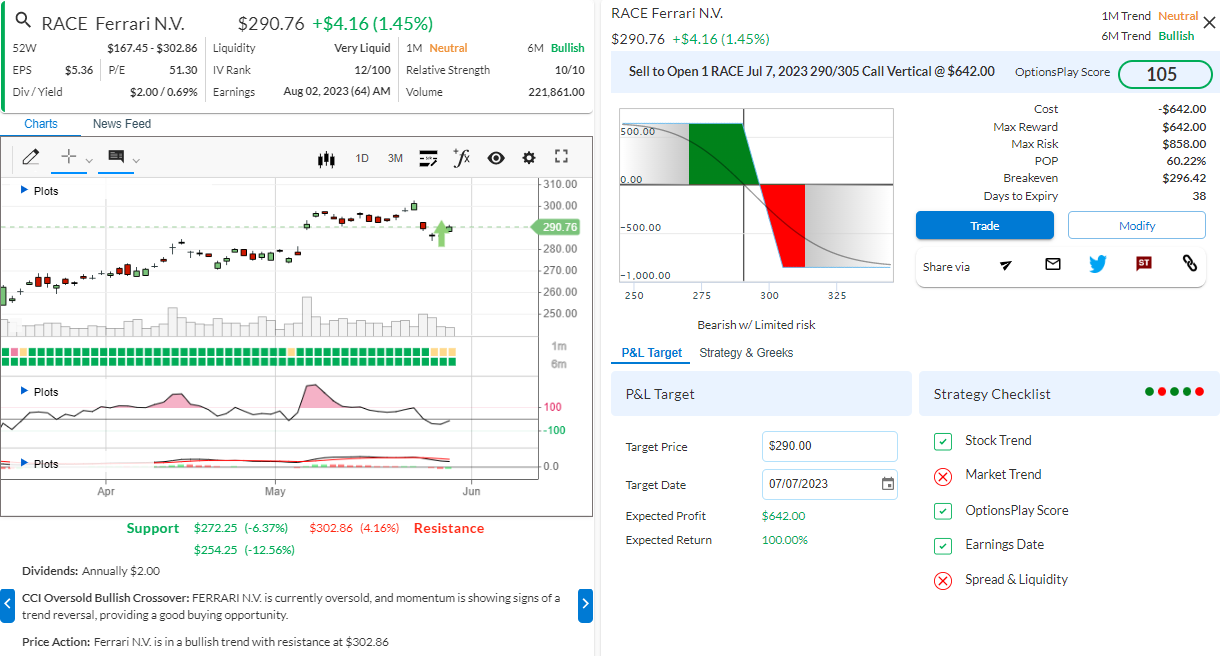Click the Days to Expiry value 38
Image resolution: width=1221 pixels, height=656 pixels.
(1198, 196)
